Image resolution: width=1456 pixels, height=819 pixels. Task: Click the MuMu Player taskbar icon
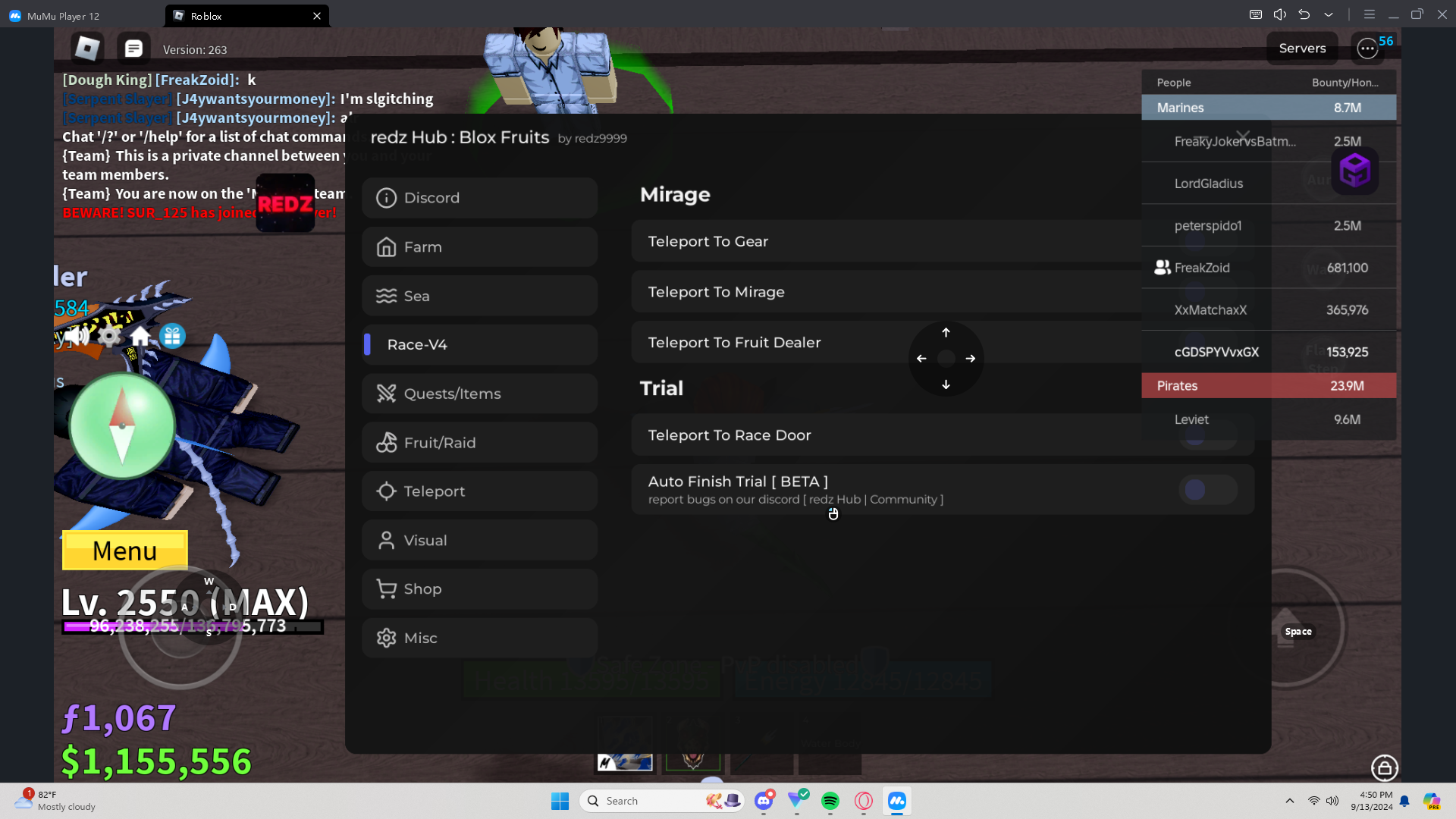[x=897, y=801]
